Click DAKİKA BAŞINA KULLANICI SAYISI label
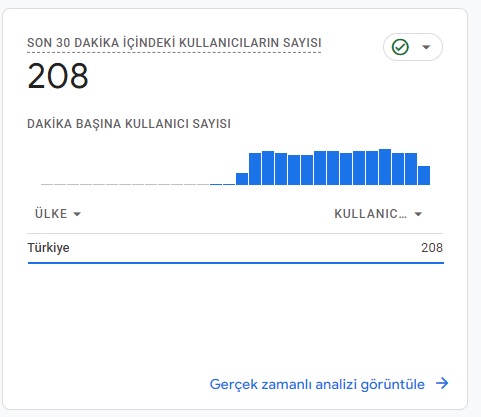The height and width of the screenshot is (417, 481). tap(129, 124)
